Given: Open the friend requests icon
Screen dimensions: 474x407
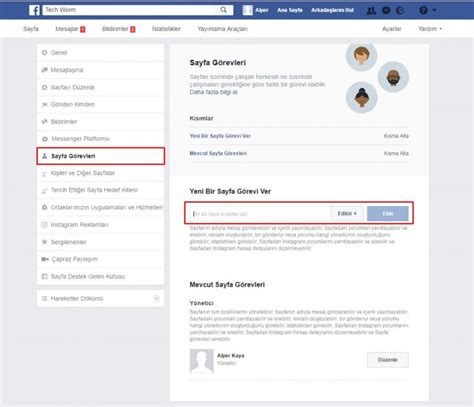Looking at the screenshot, I should (371, 10).
